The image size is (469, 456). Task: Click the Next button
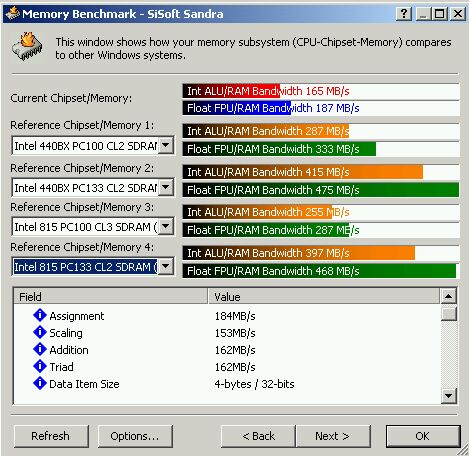pos(333,436)
